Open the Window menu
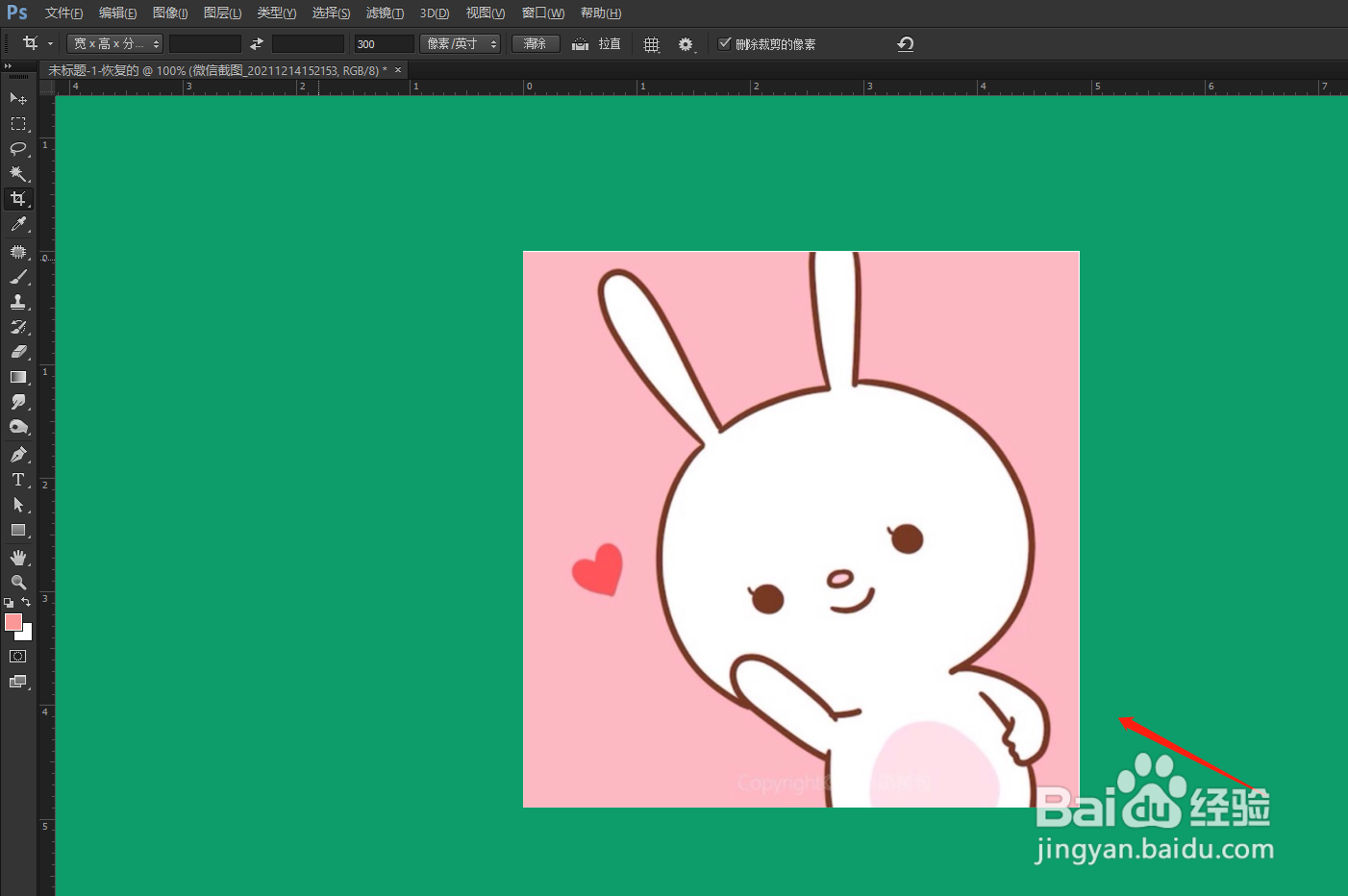This screenshot has width=1348, height=896. point(543,13)
